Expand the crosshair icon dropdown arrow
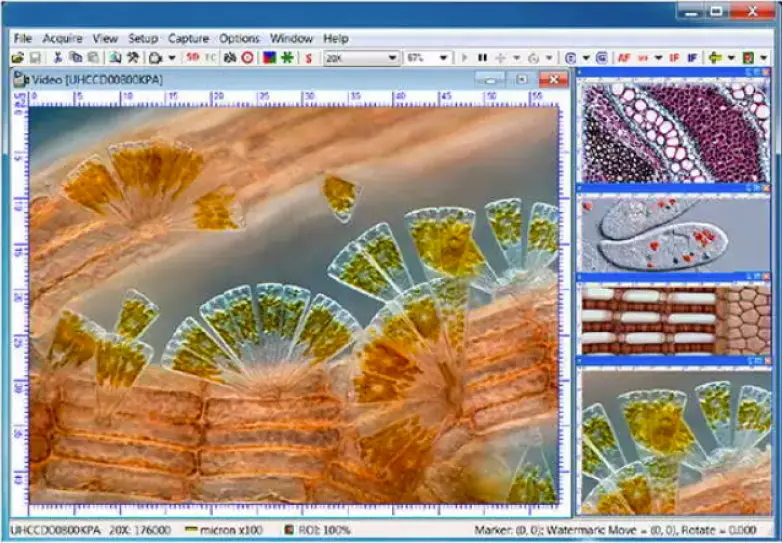Image resolution: width=782 pixels, height=543 pixels. tap(516, 58)
